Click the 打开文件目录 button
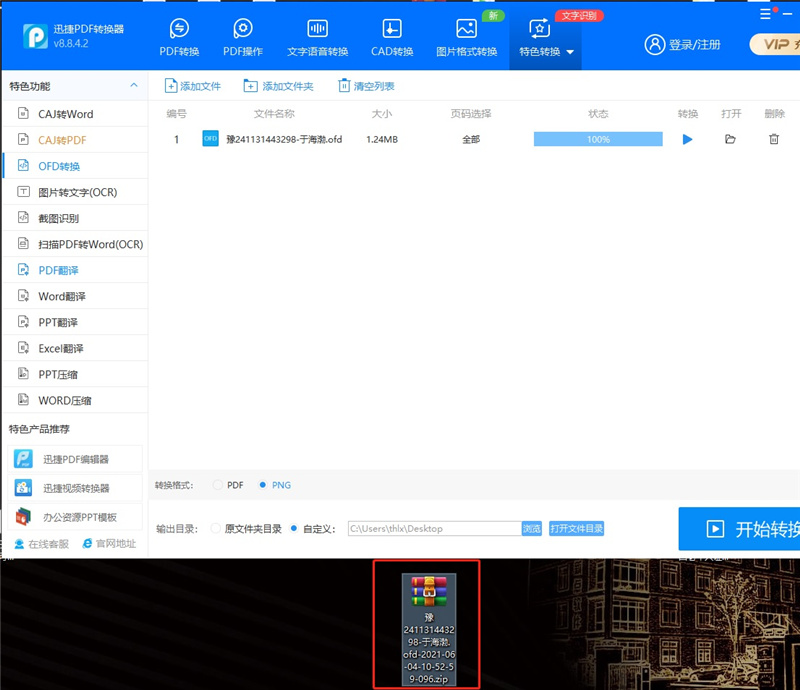Viewport: 800px width, 690px height. click(577, 528)
